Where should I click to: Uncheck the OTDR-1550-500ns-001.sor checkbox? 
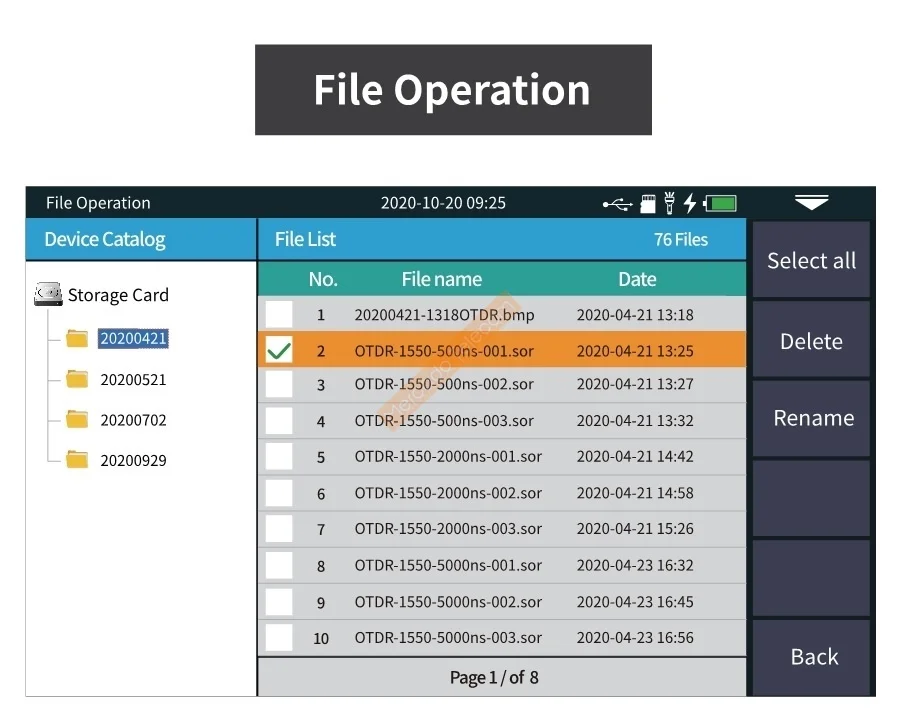(x=279, y=351)
